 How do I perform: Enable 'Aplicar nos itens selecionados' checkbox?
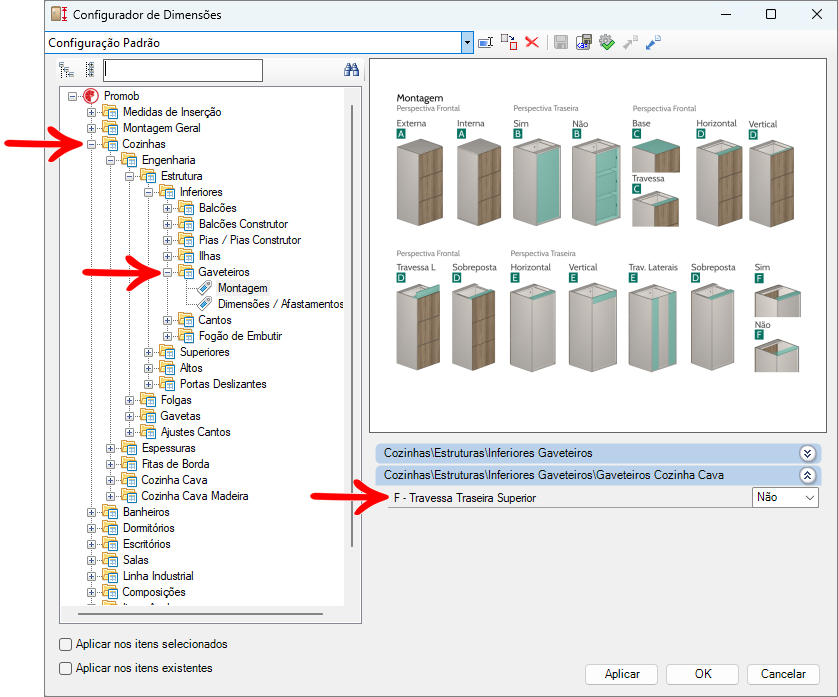[66, 645]
